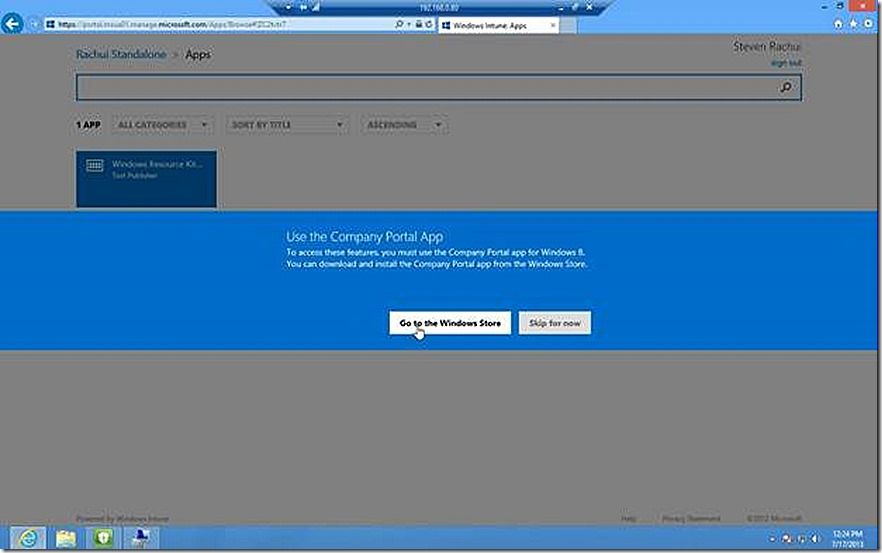Expand the All Categories dropdown
Screen dimensions: 882x553
(x=163, y=125)
